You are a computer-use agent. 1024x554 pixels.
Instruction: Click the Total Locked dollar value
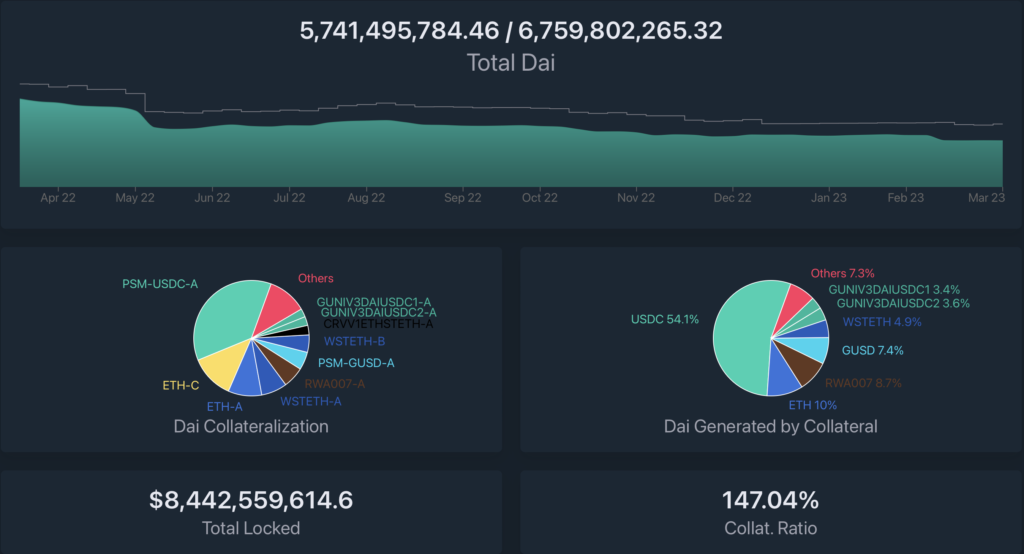251,500
